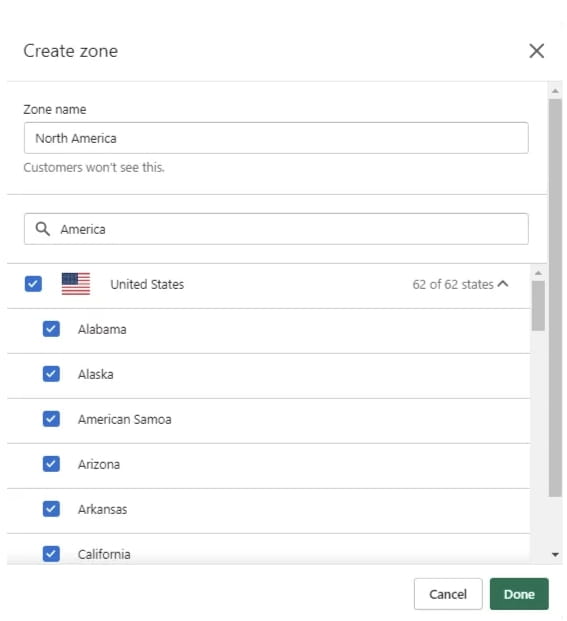The height and width of the screenshot is (621, 567).
Task: Click the United States flag icon
Action: click(76, 284)
